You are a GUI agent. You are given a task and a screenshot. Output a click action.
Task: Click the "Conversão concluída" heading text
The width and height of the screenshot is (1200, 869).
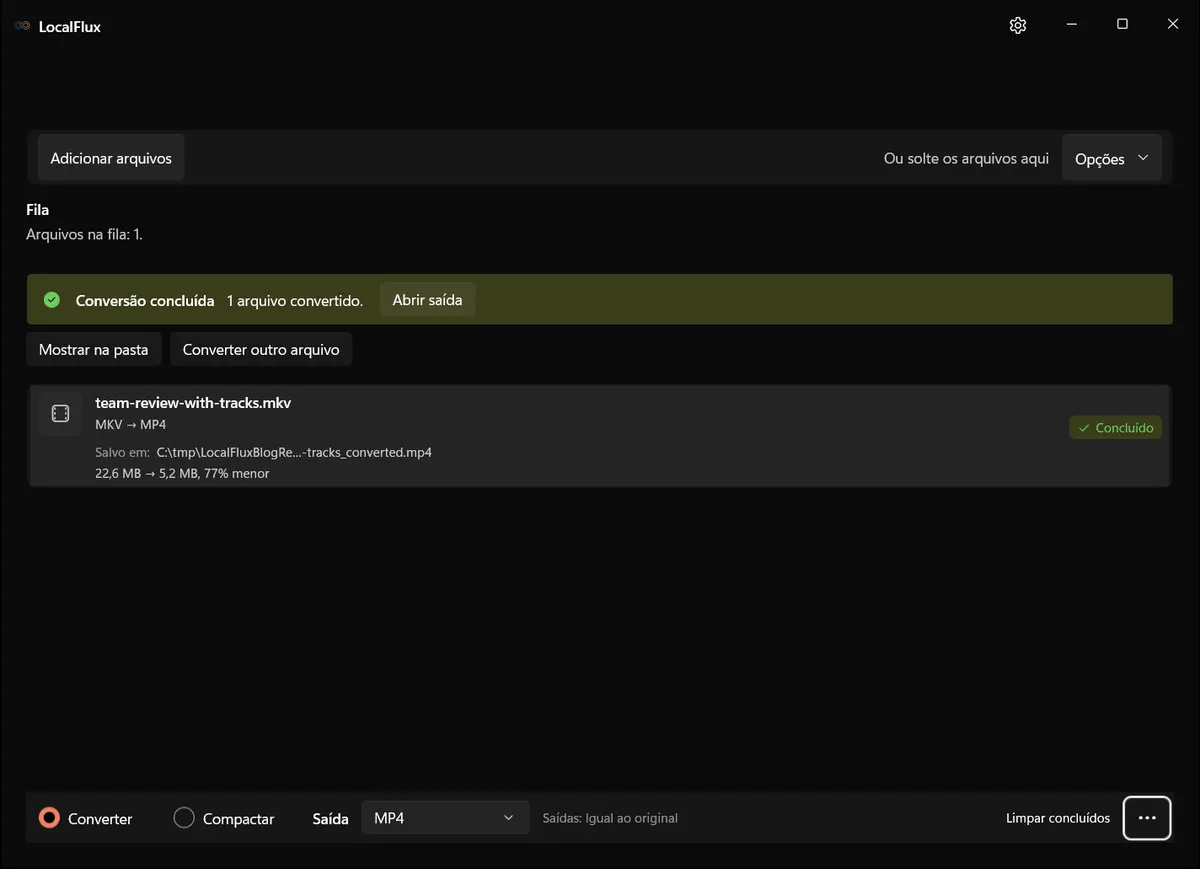pos(145,300)
